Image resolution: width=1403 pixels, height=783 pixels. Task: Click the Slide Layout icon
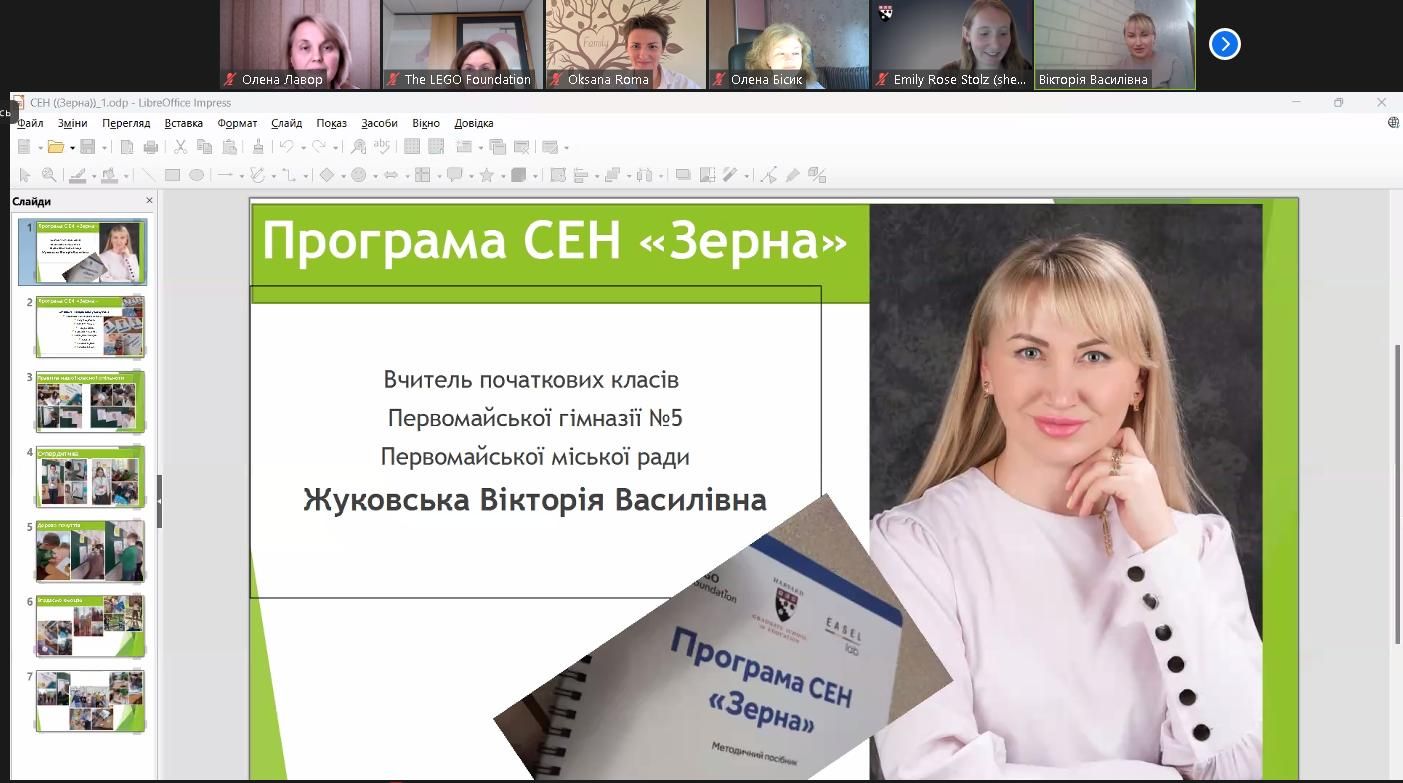550,147
